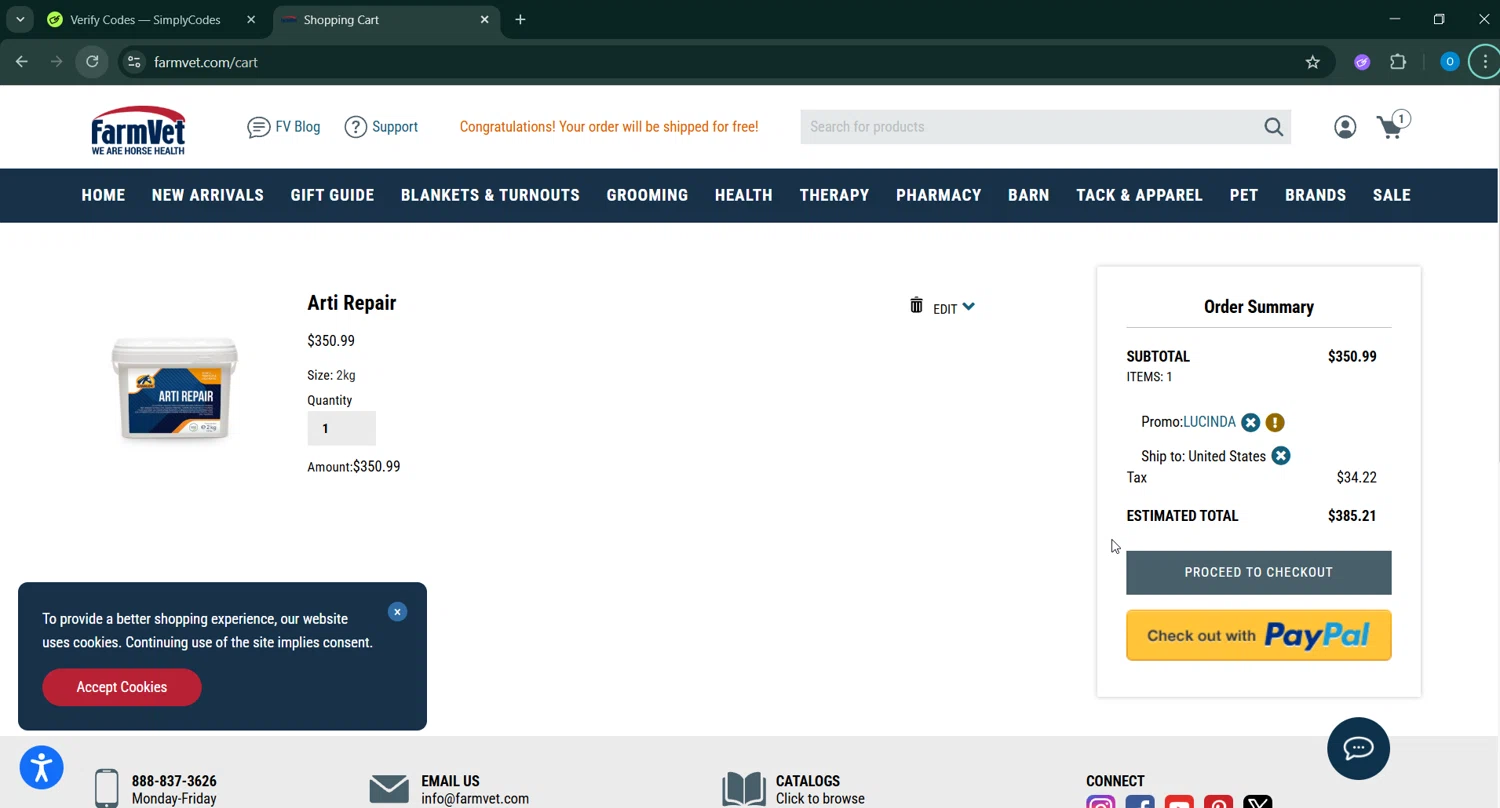
Task: Expand the EDIT dropdown for Arti Repair
Action: tap(954, 308)
